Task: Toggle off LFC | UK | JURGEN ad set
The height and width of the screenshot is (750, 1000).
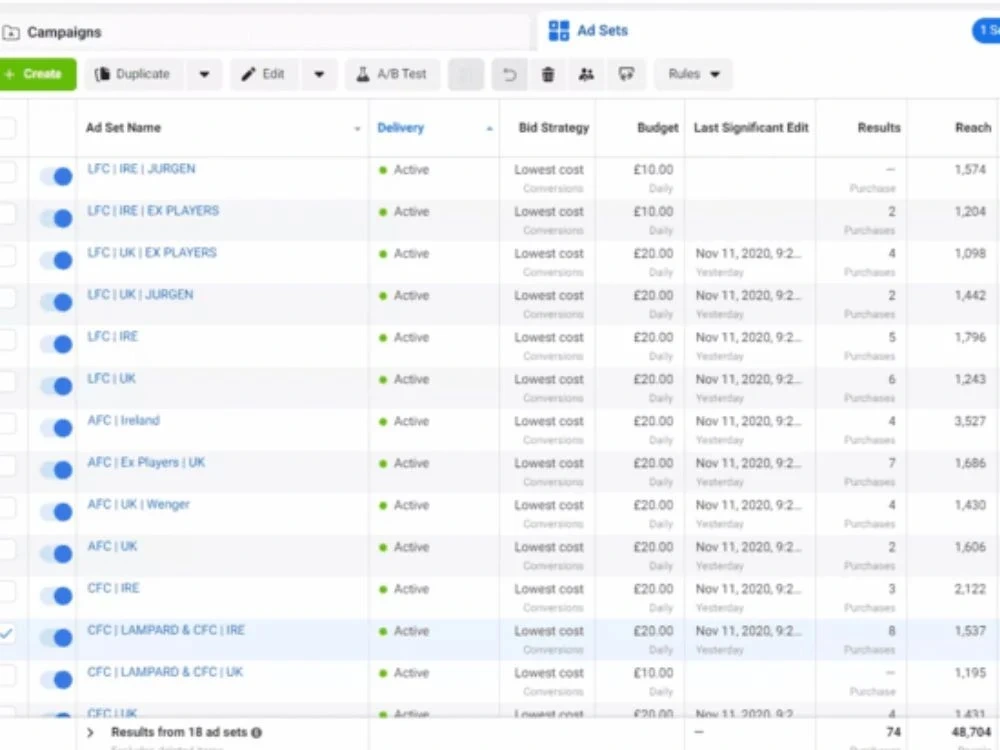Action: click(56, 302)
